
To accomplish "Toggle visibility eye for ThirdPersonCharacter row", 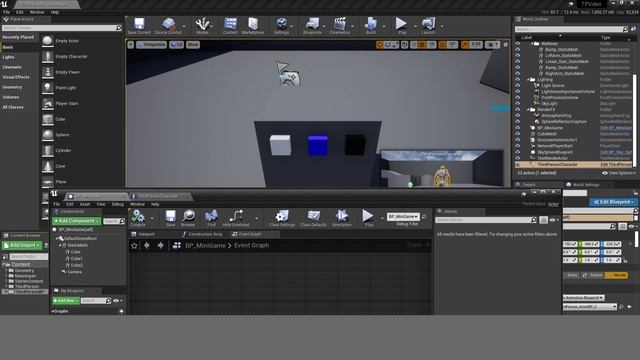I will [x=518, y=164].
